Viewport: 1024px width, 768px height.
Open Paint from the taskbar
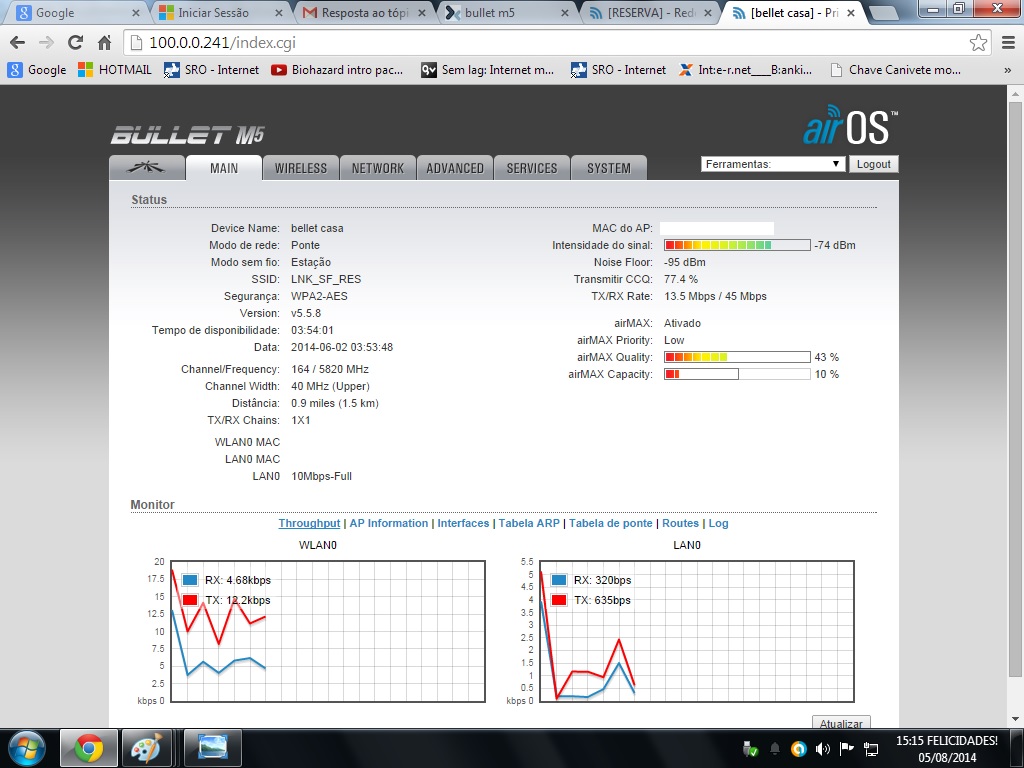pos(146,748)
